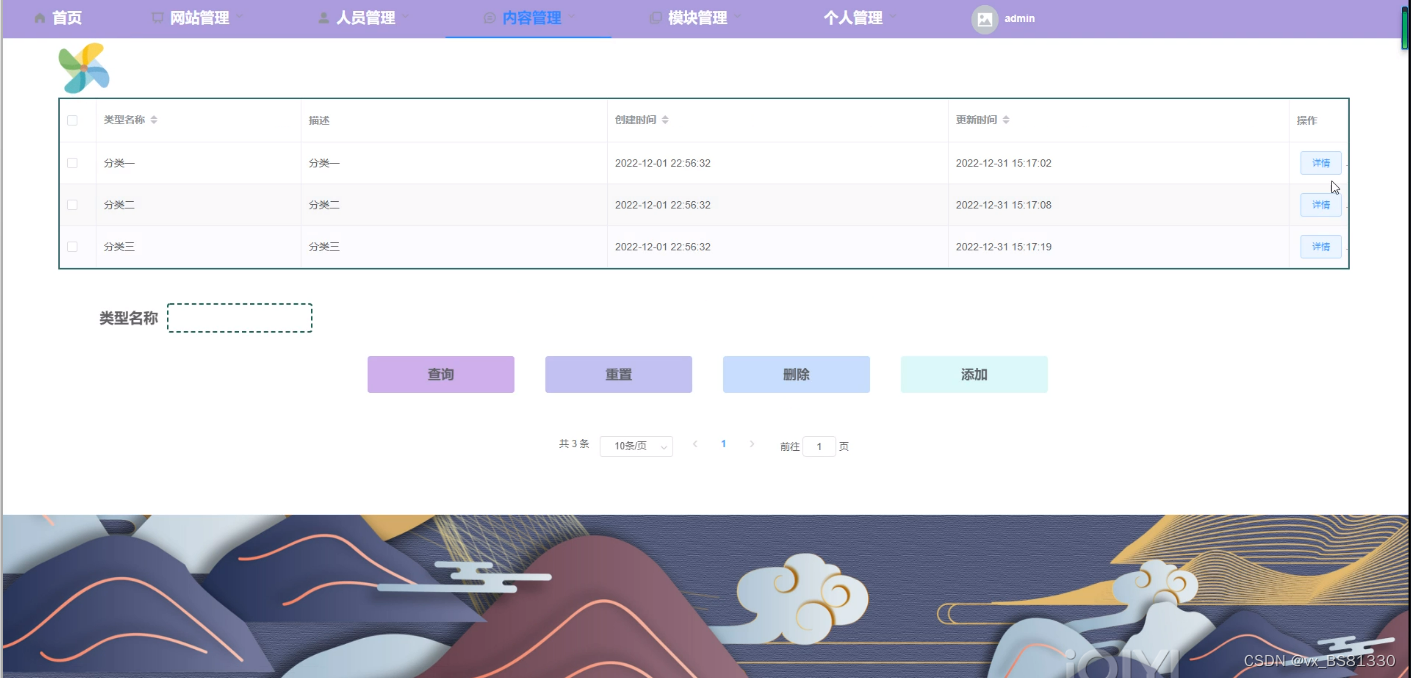Click 分类三 in the 描述 column

(324, 246)
